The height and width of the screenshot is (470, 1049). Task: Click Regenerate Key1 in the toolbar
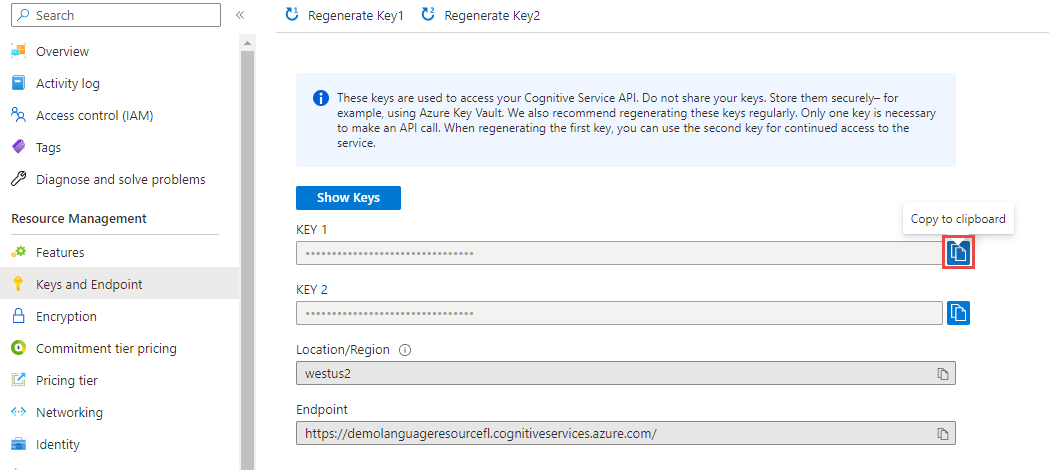coord(345,15)
